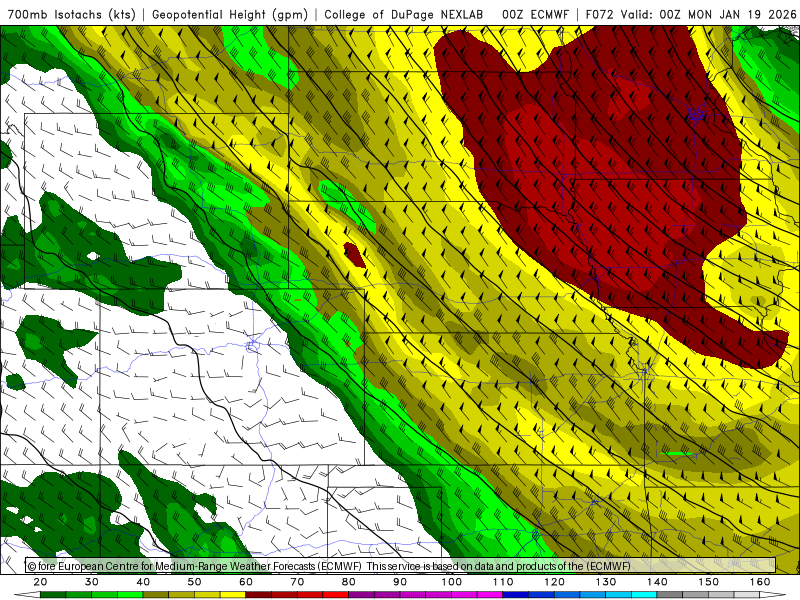Click the legend value 150
The width and height of the screenshot is (800, 600).
coord(709,582)
